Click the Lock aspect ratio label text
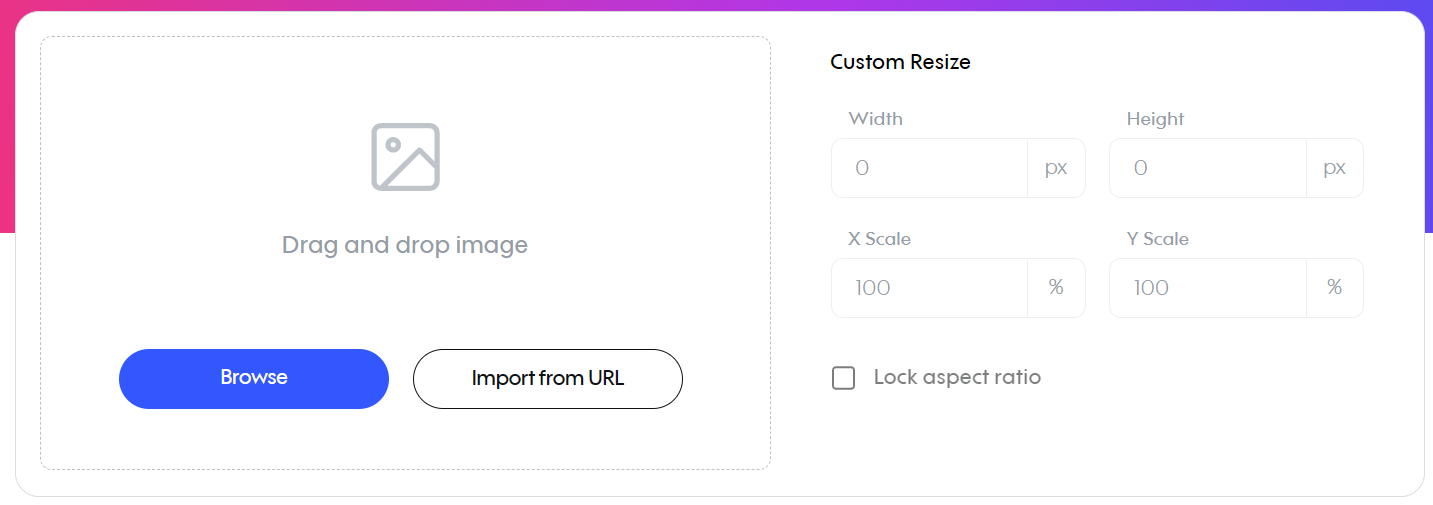Image resolution: width=1433 pixels, height=505 pixels. [x=957, y=378]
